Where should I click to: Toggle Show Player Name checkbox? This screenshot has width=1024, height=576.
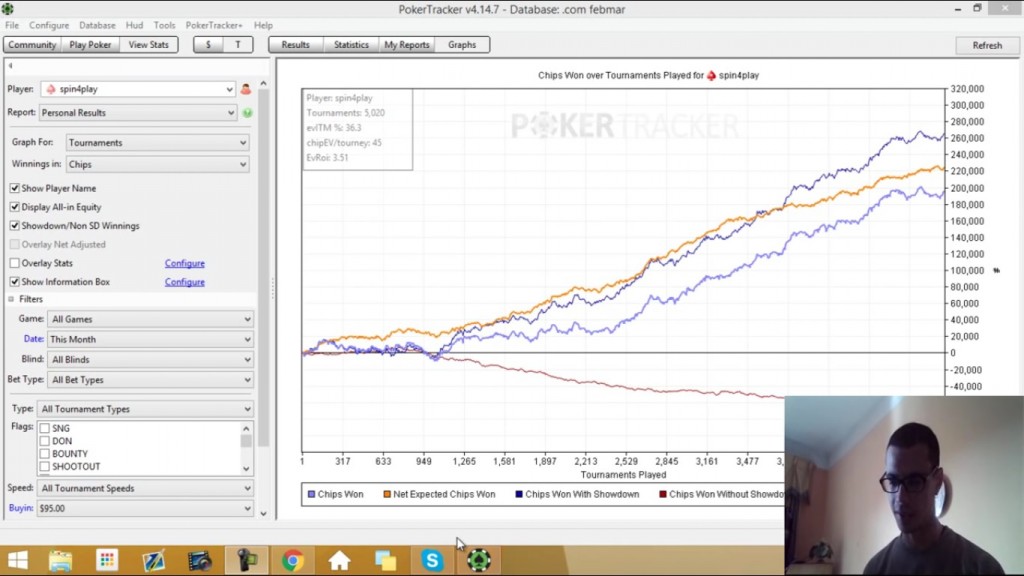(14, 188)
